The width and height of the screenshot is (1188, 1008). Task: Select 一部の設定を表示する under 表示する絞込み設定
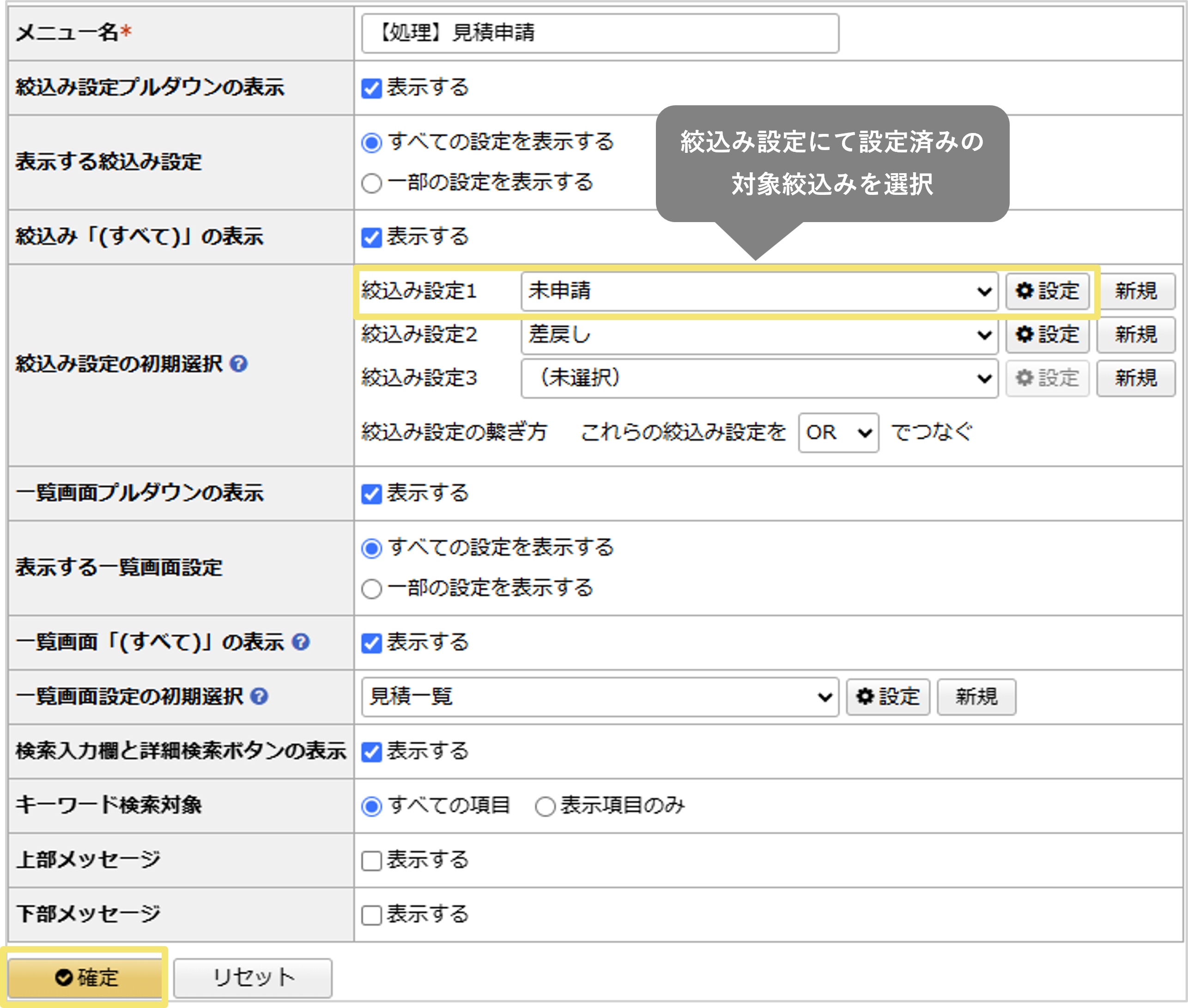(371, 183)
